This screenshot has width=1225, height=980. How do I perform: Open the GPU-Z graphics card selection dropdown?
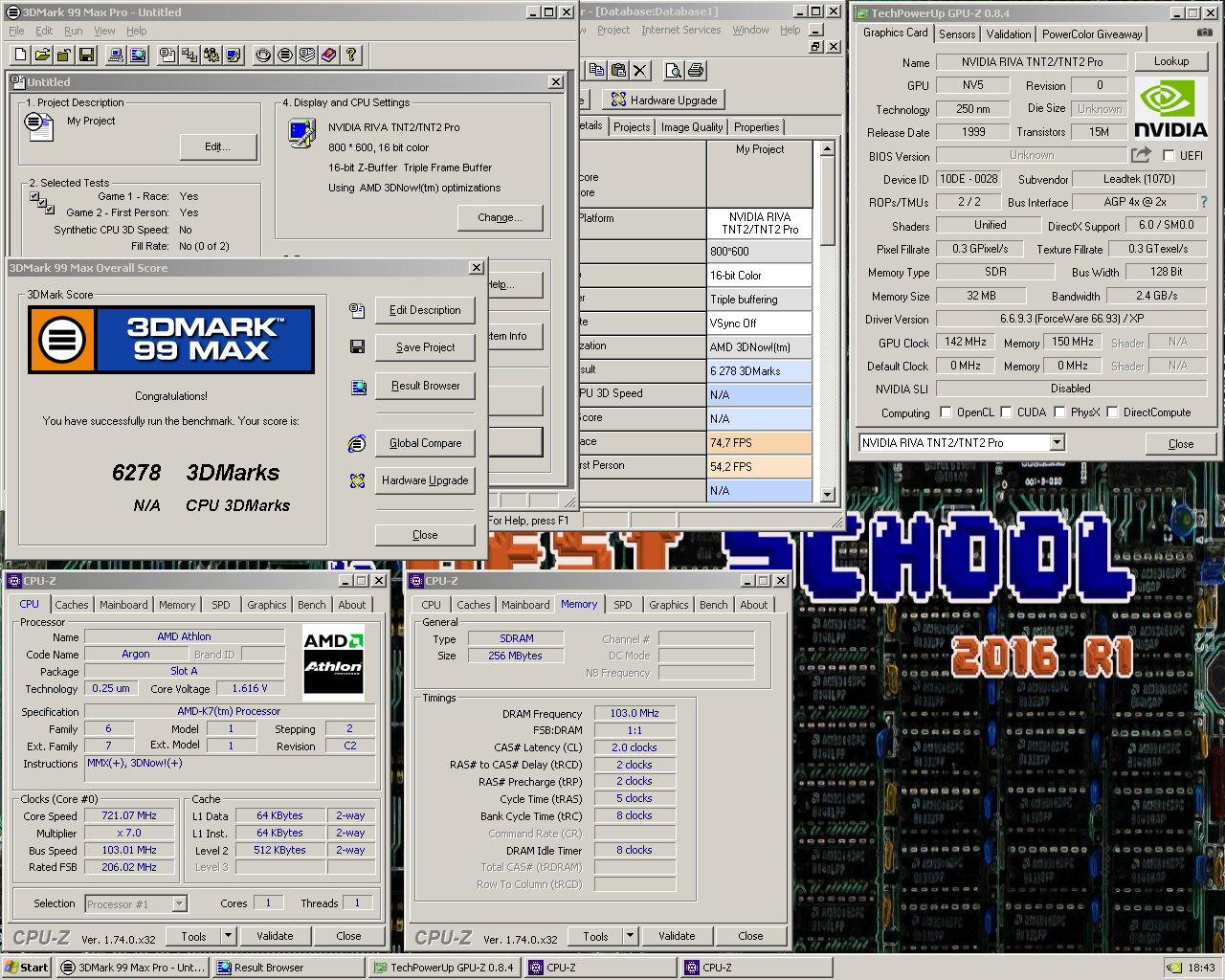(1057, 442)
